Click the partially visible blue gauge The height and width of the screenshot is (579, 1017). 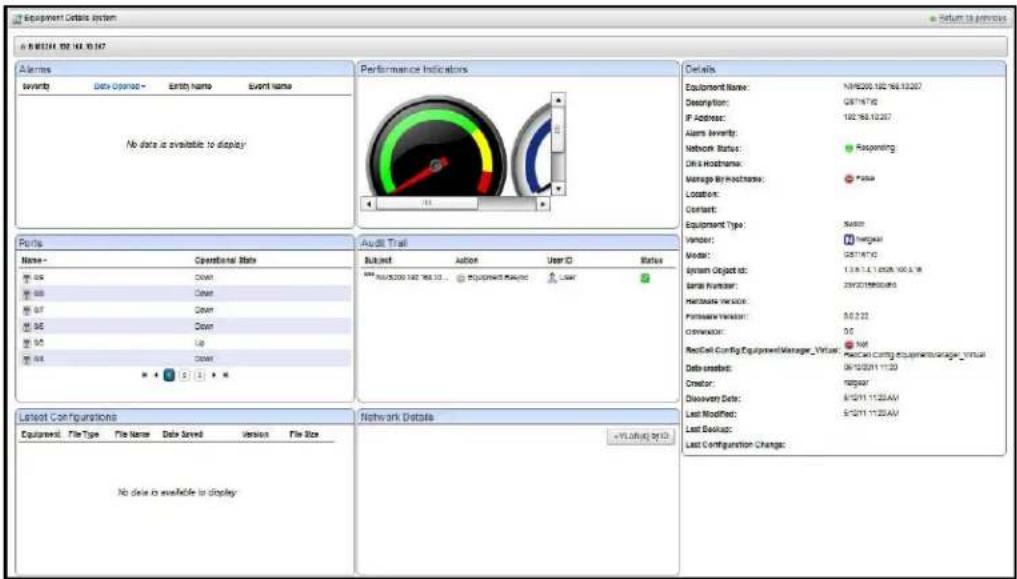533,149
